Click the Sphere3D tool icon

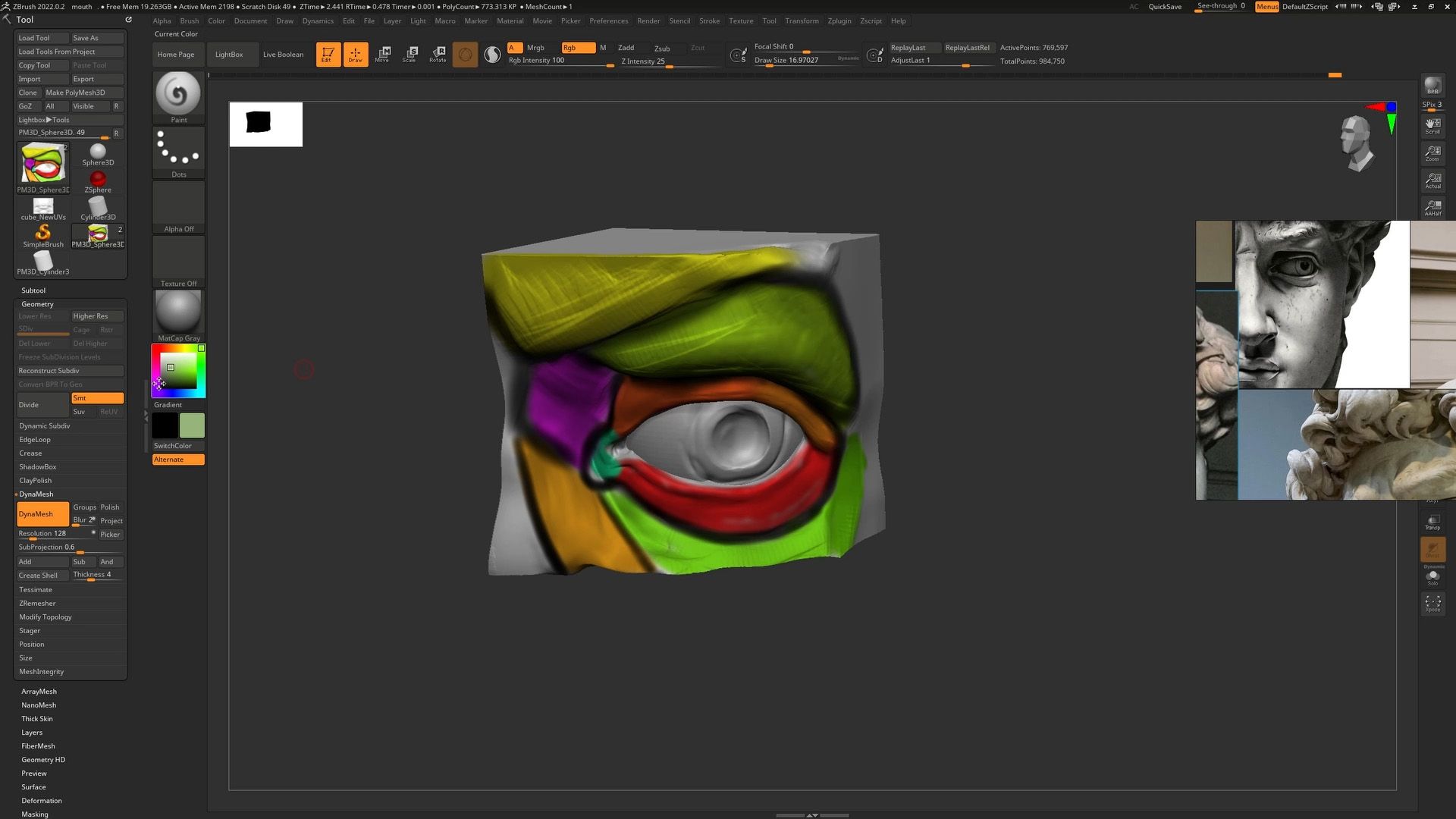pos(97,152)
